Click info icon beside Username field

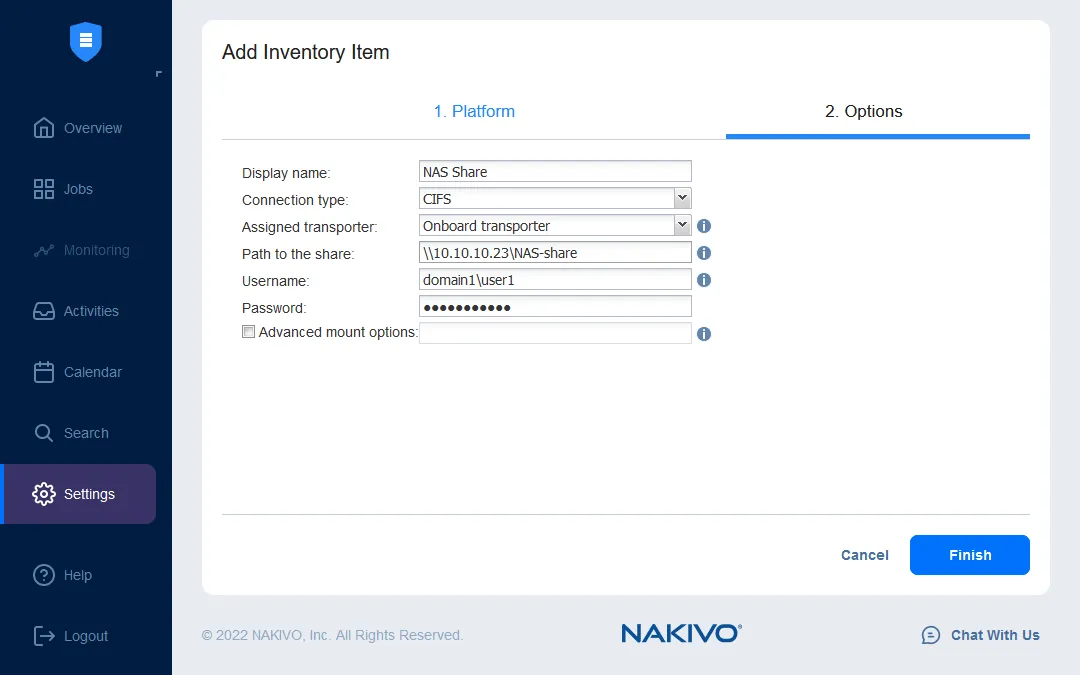click(704, 280)
